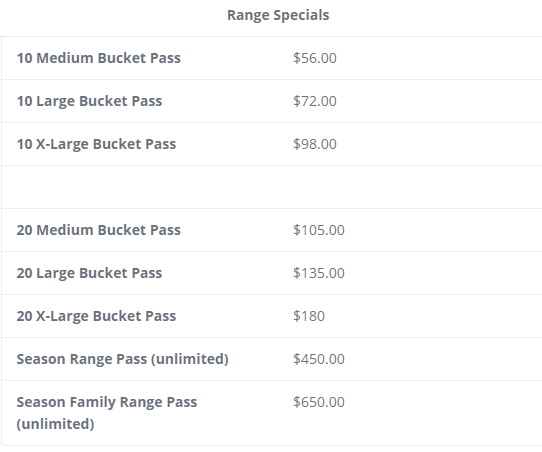Select the Season Family Range Pass label
Viewport: 542px width, 452px height.
tap(106, 402)
